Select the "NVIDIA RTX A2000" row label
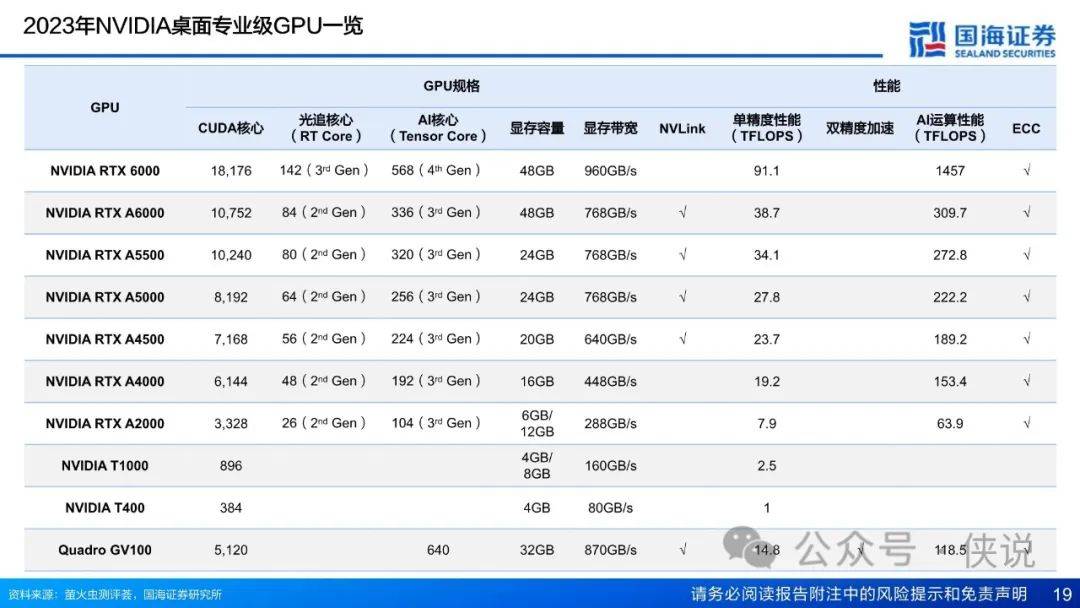1080x608 pixels. pos(105,423)
